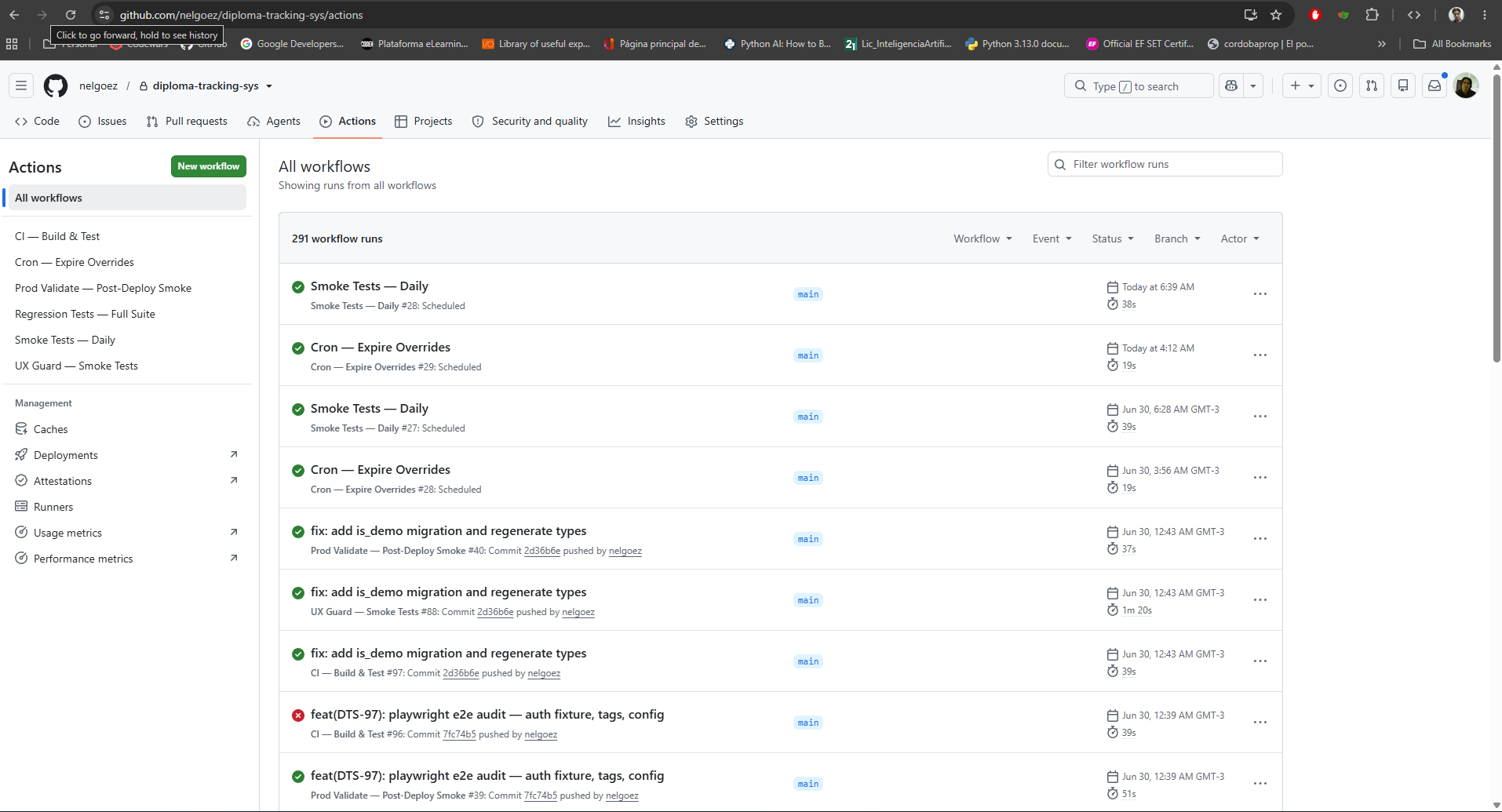Switch to the Agents tab

274,121
